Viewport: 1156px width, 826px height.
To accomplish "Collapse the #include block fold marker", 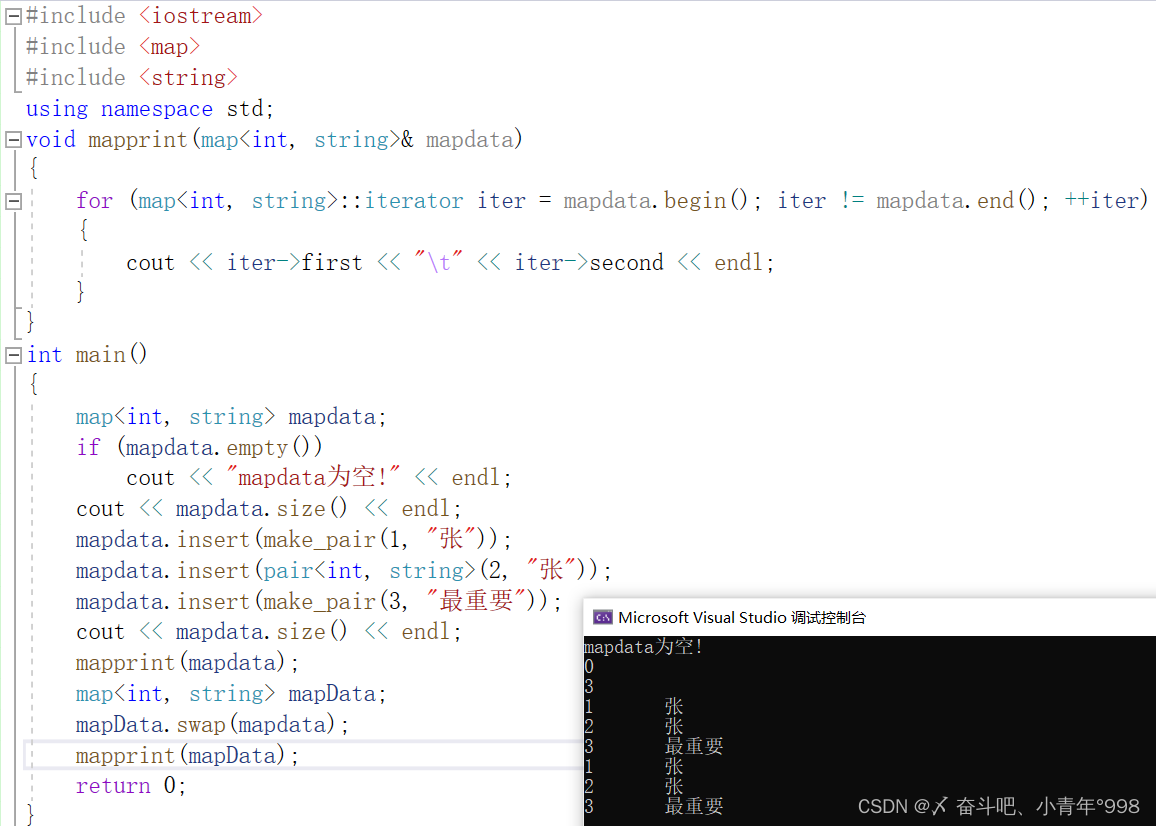I will point(13,17).
